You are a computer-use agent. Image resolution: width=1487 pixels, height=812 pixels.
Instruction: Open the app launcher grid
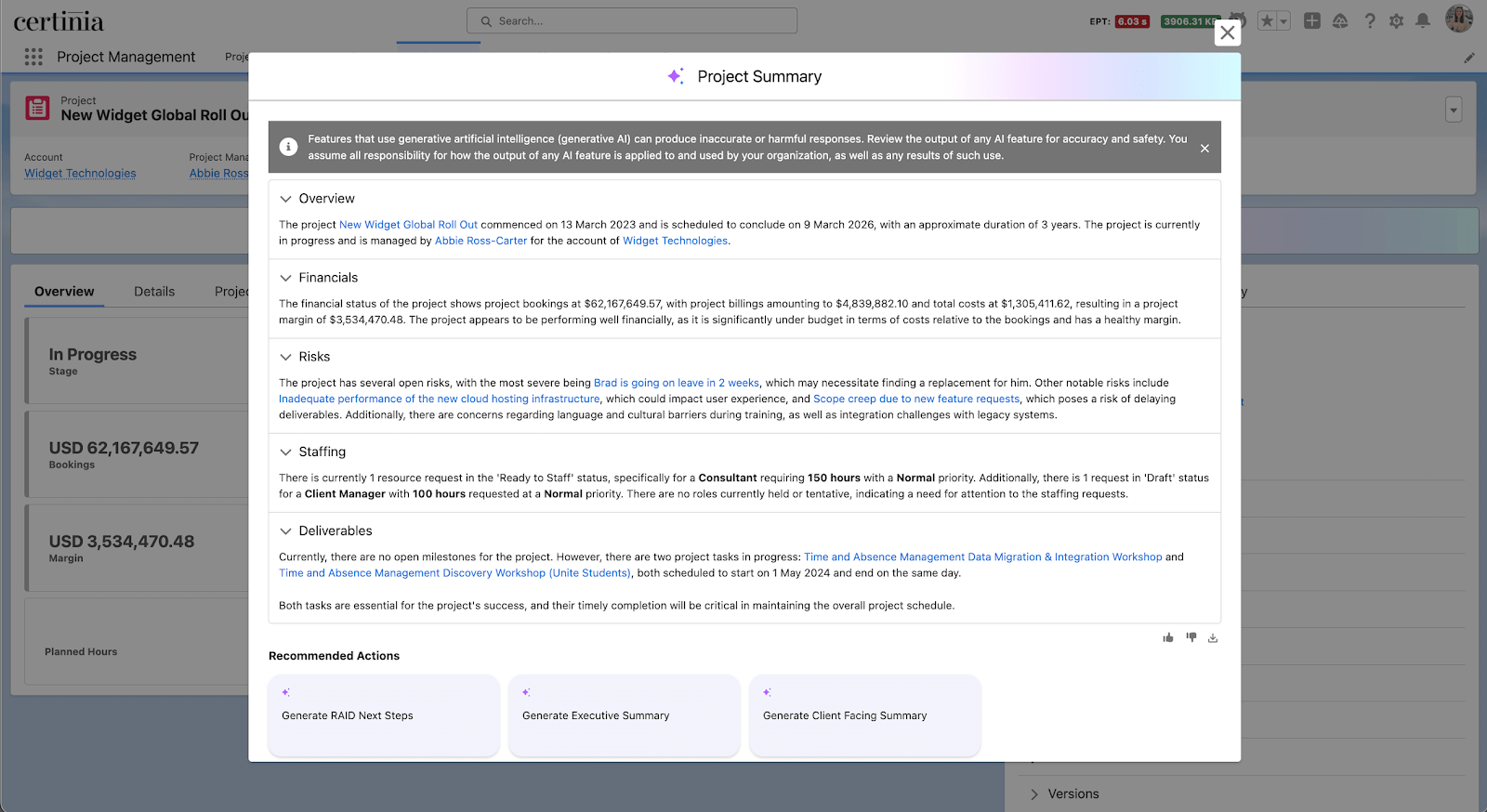coord(33,57)
